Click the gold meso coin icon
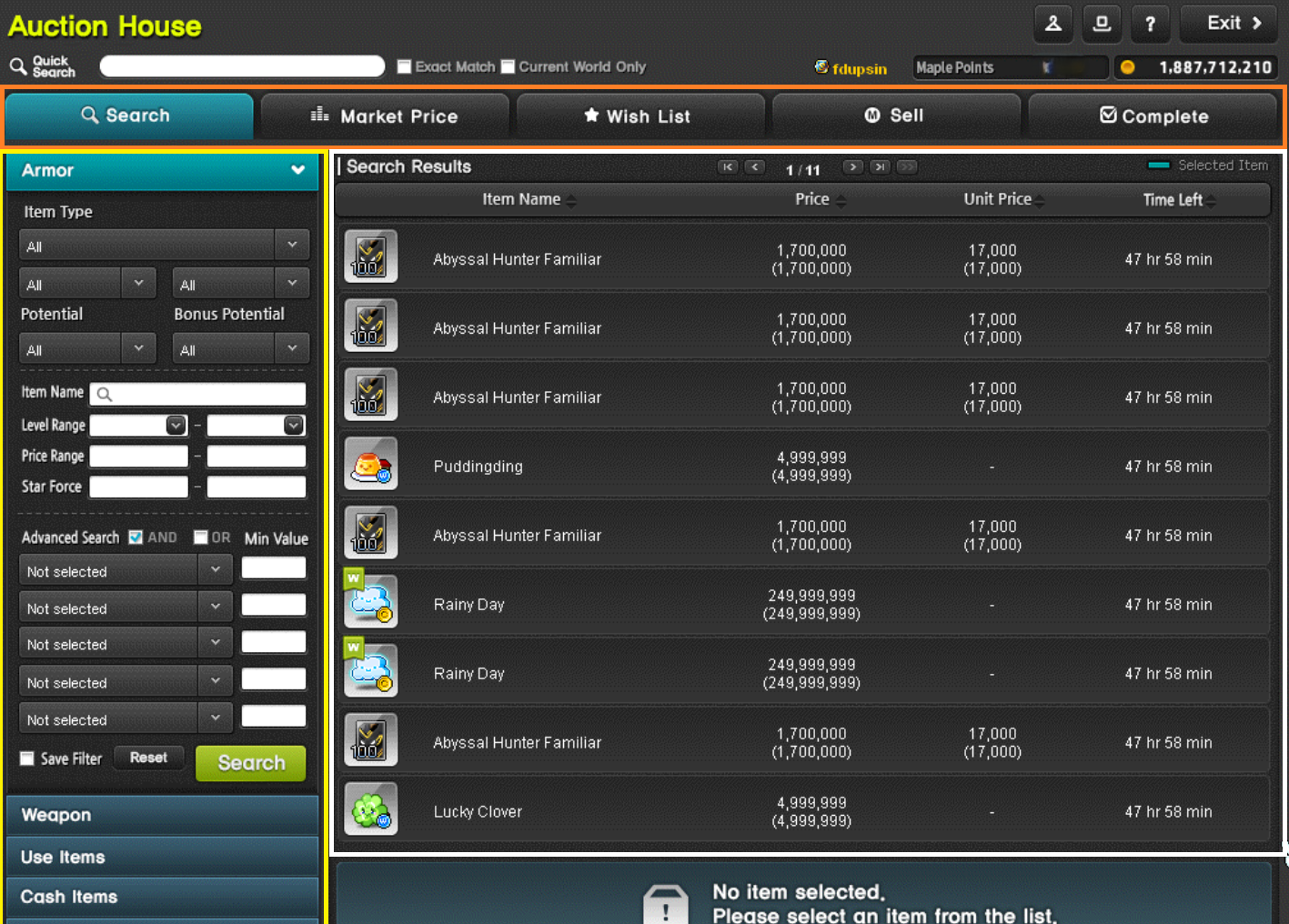 (1127, 67)
